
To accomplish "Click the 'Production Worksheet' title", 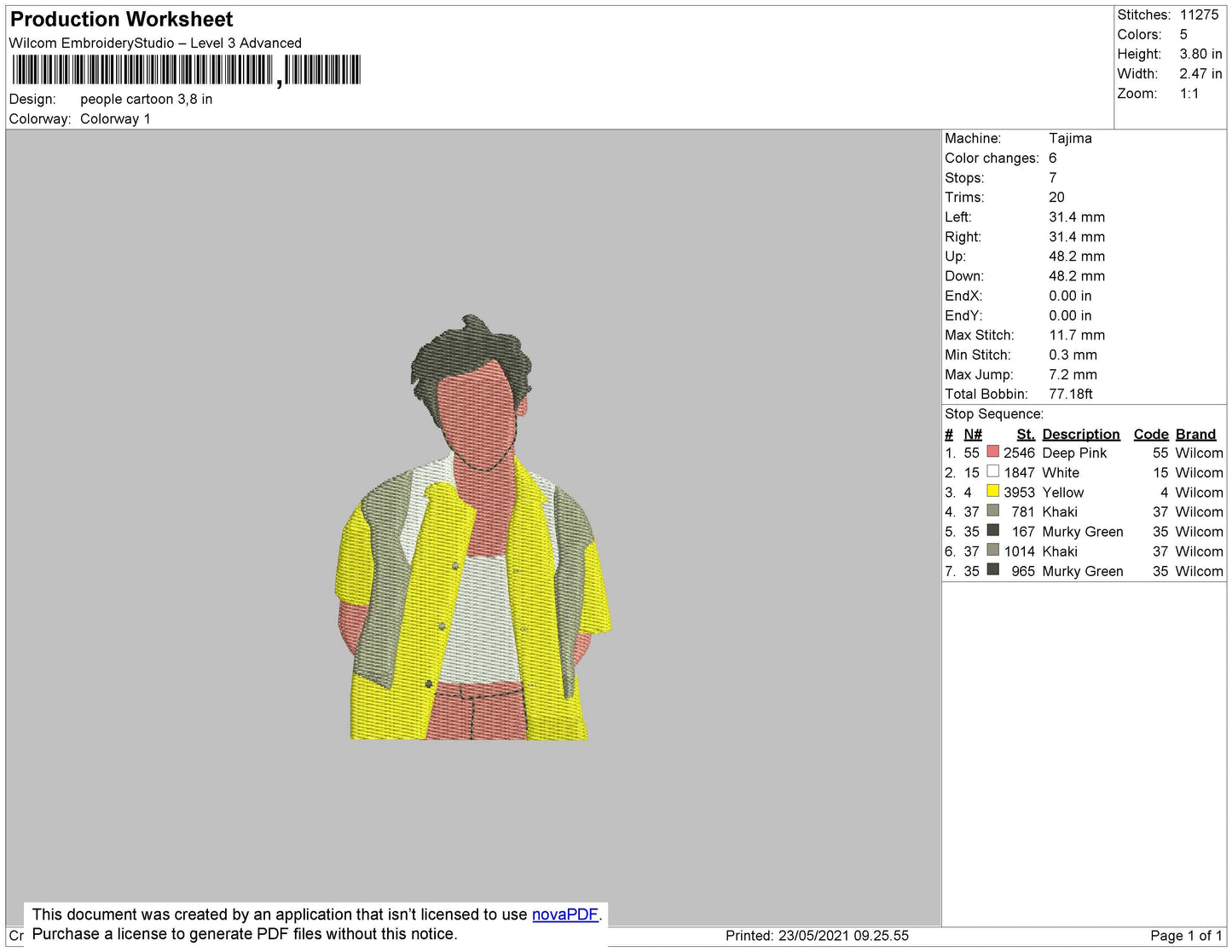I will tap(121, 20).
